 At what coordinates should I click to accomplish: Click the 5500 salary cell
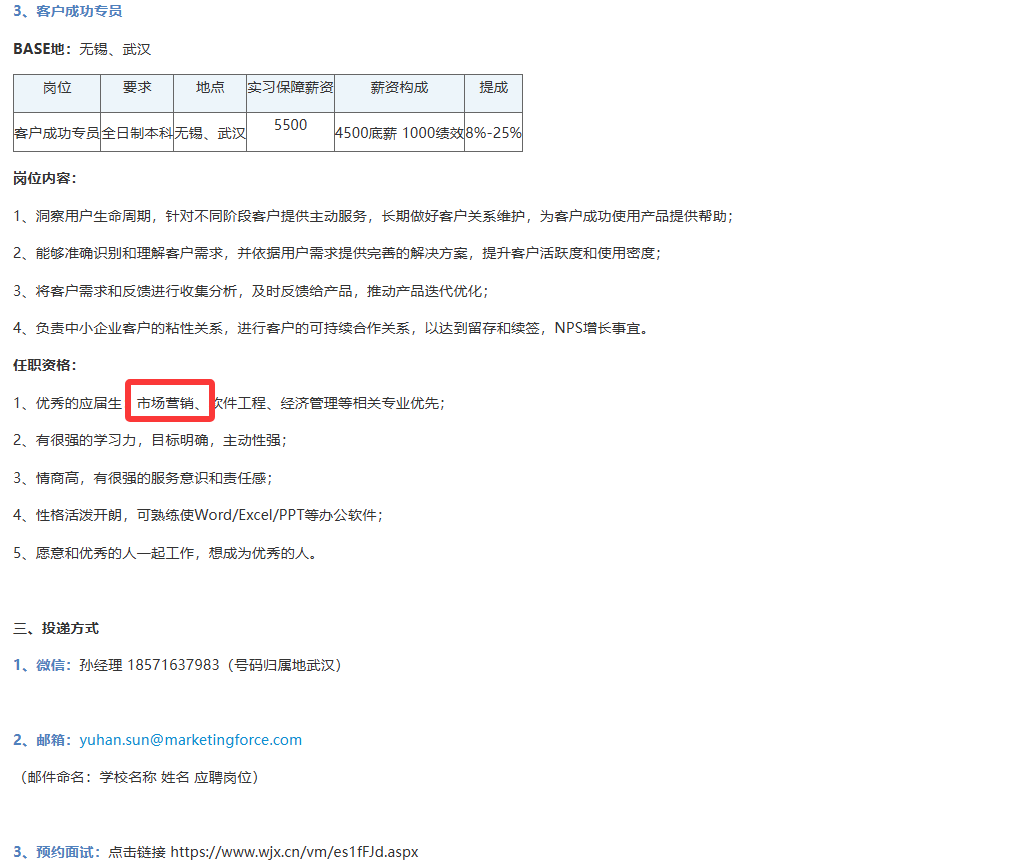point(290,125)
